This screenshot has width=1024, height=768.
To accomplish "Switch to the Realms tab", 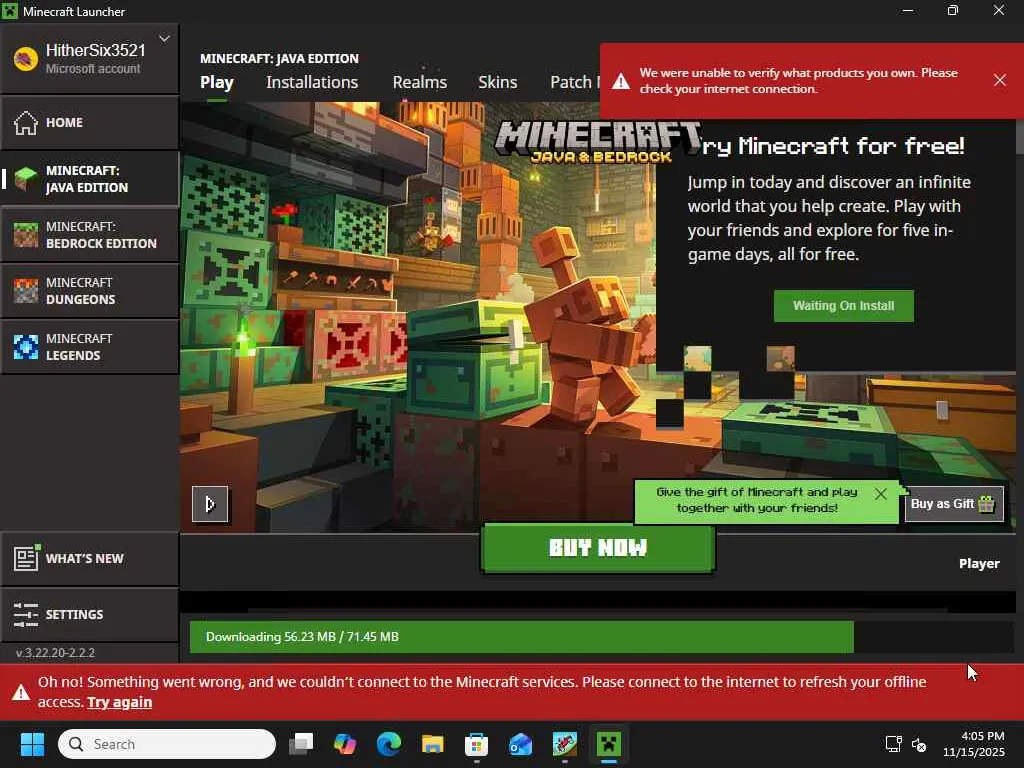I will coord(420,82).
